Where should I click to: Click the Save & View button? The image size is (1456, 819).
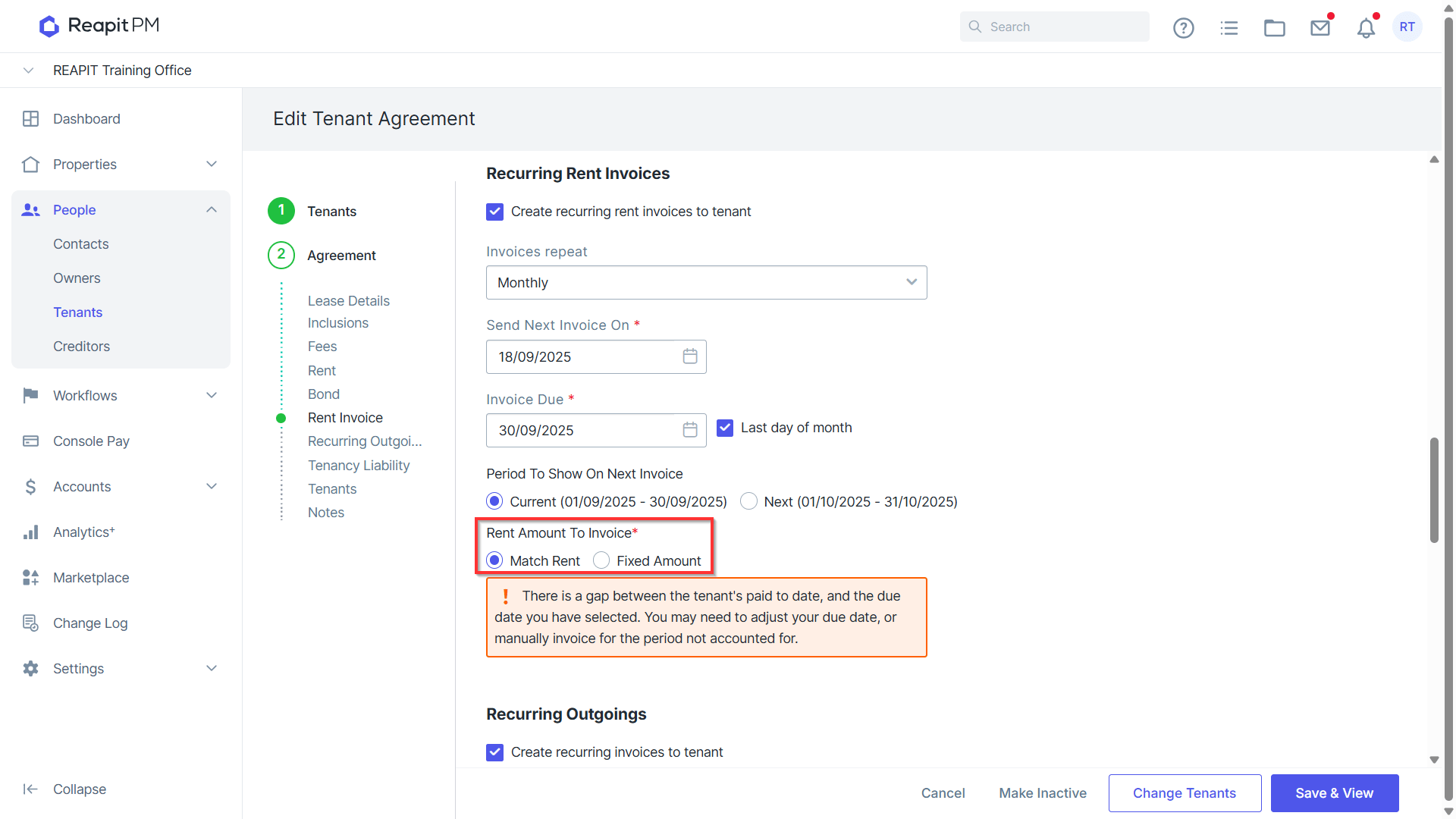(x=1334, y=793)
